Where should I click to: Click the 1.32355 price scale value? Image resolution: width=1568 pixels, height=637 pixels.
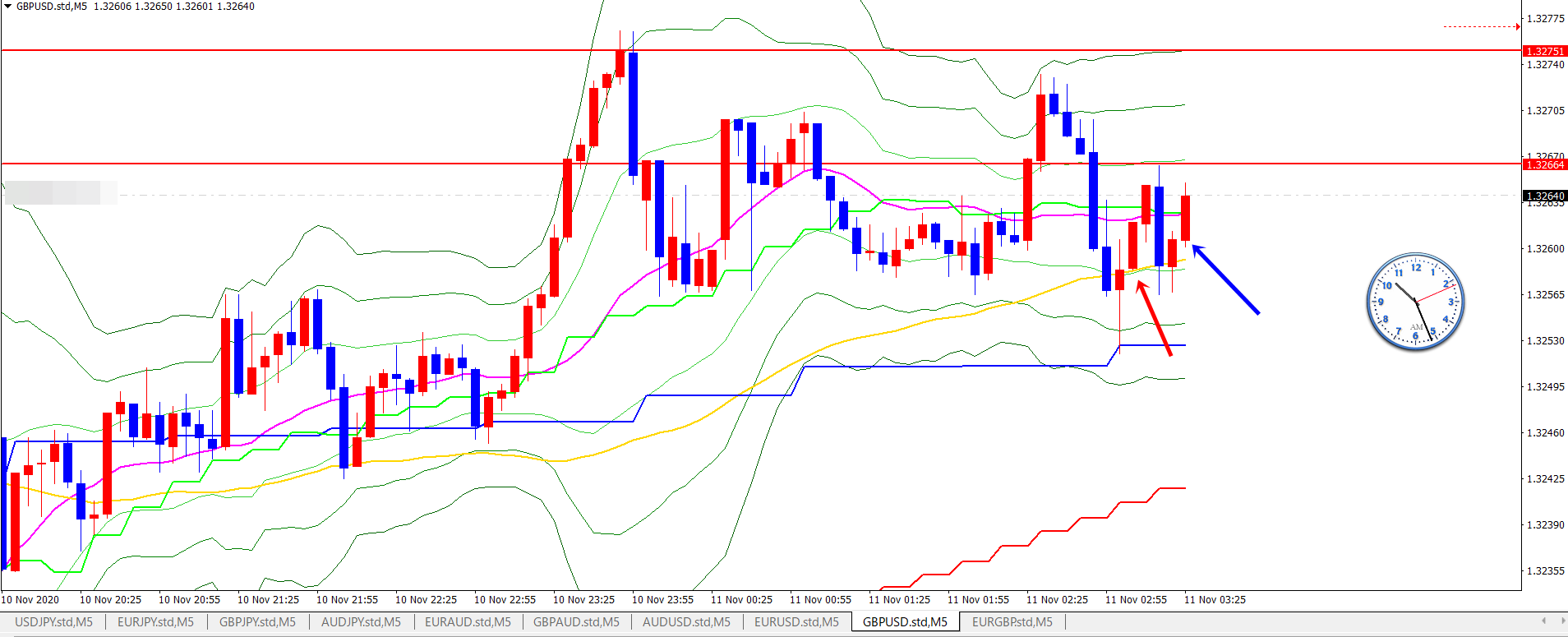click(1545, 570)
